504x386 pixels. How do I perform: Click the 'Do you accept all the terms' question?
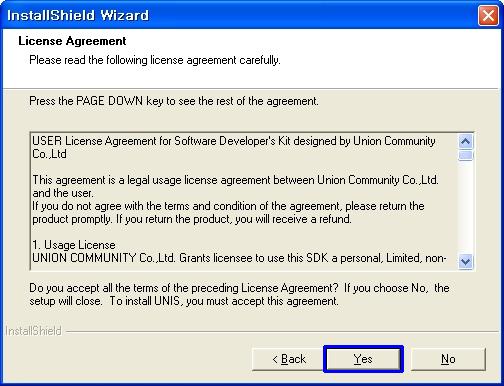(239, 294)
